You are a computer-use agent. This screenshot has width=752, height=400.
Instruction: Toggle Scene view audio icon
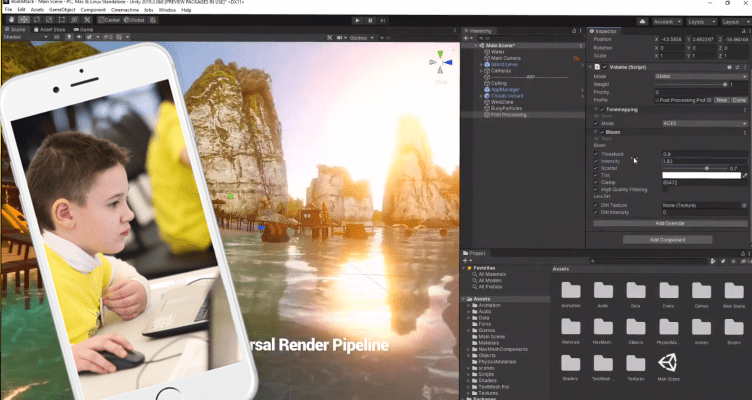[x=79, y=37]
